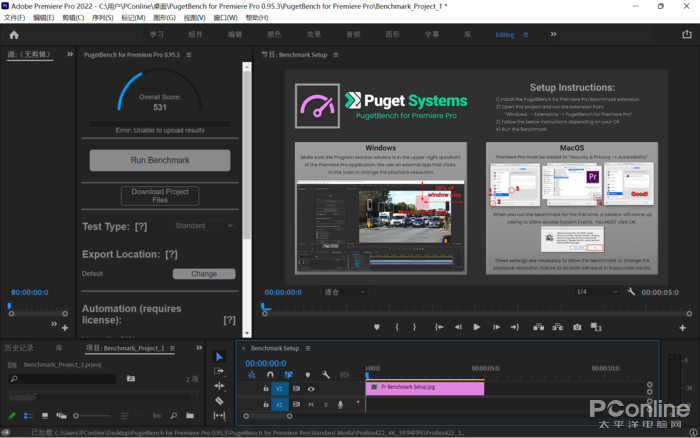This screenshot has height=438, width=700.
Task: Open Program monitor panel menu
Action: (x=336, y=54)
